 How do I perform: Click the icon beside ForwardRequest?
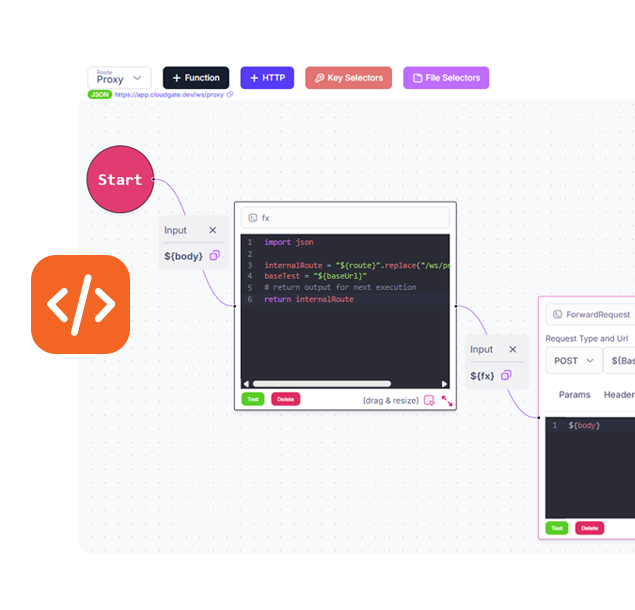point(558,315)
